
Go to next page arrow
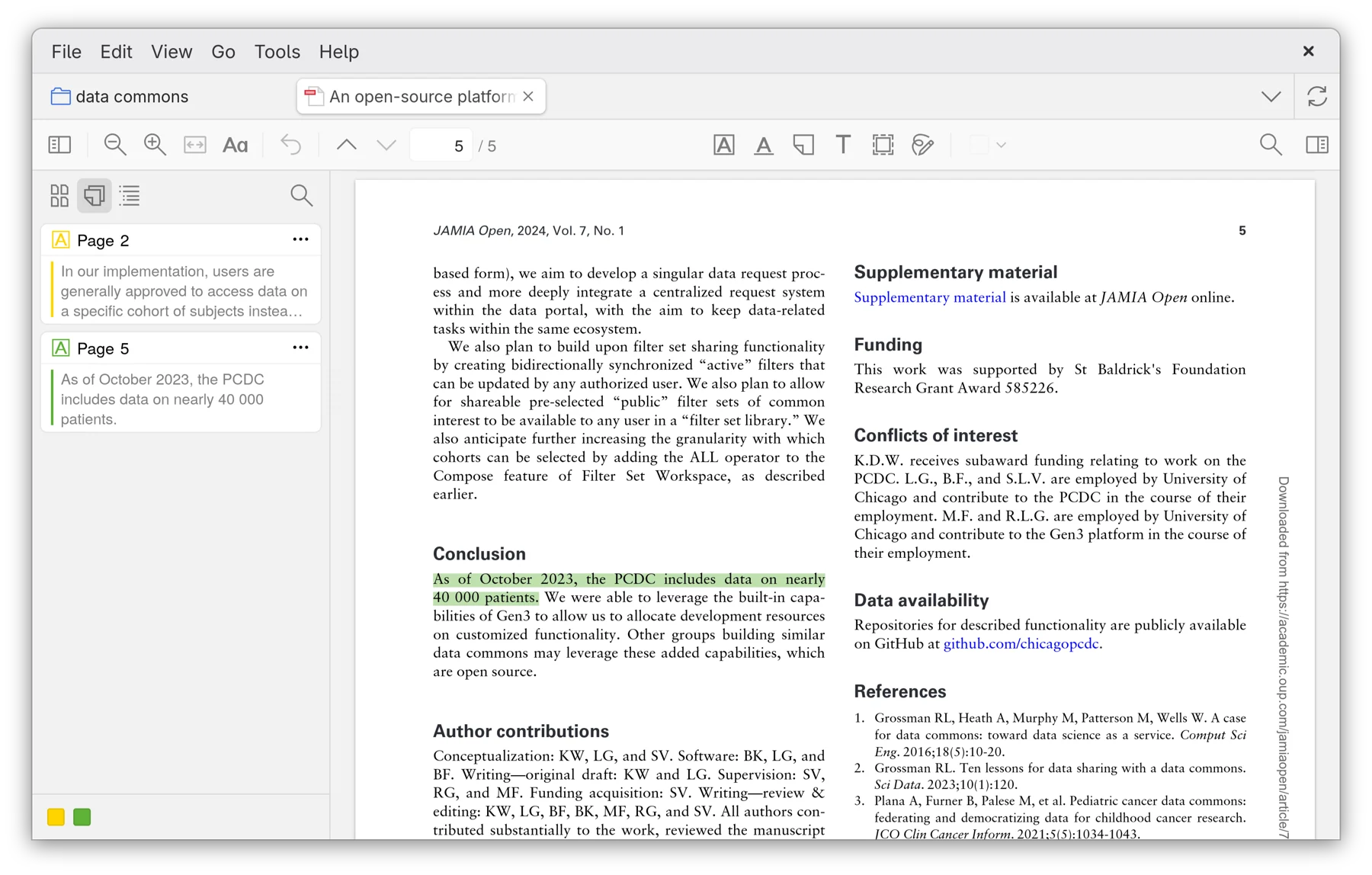(386, 145)
